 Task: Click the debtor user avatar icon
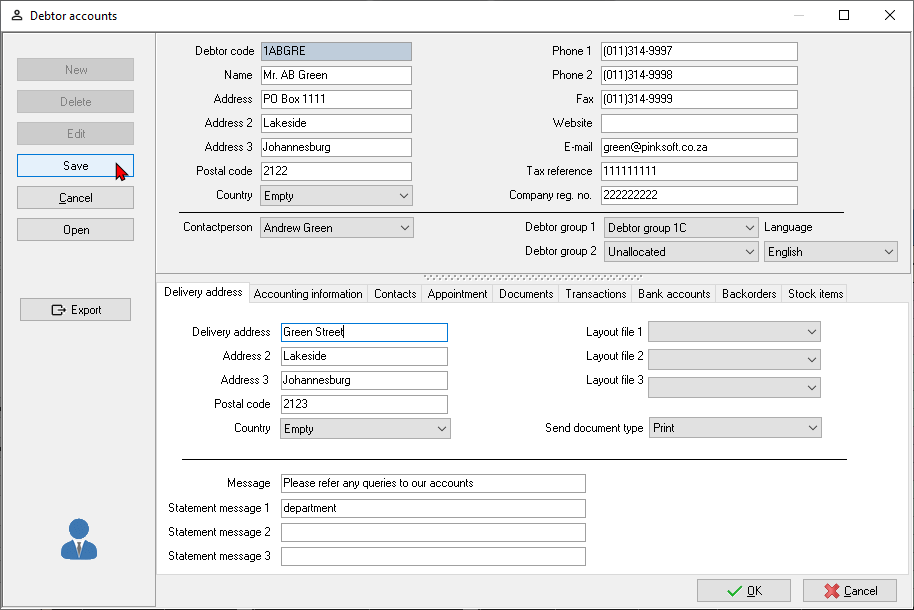pos(79,539)
